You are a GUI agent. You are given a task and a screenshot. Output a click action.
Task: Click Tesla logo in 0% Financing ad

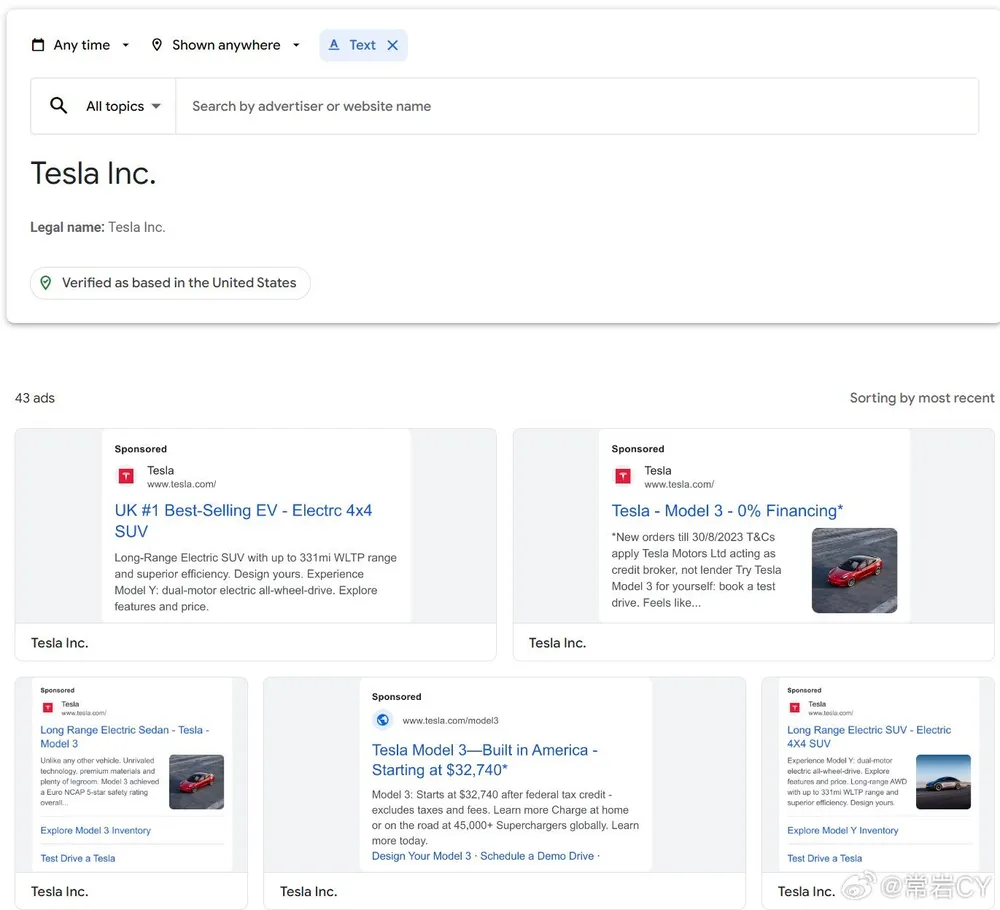[x=623, y=476]
